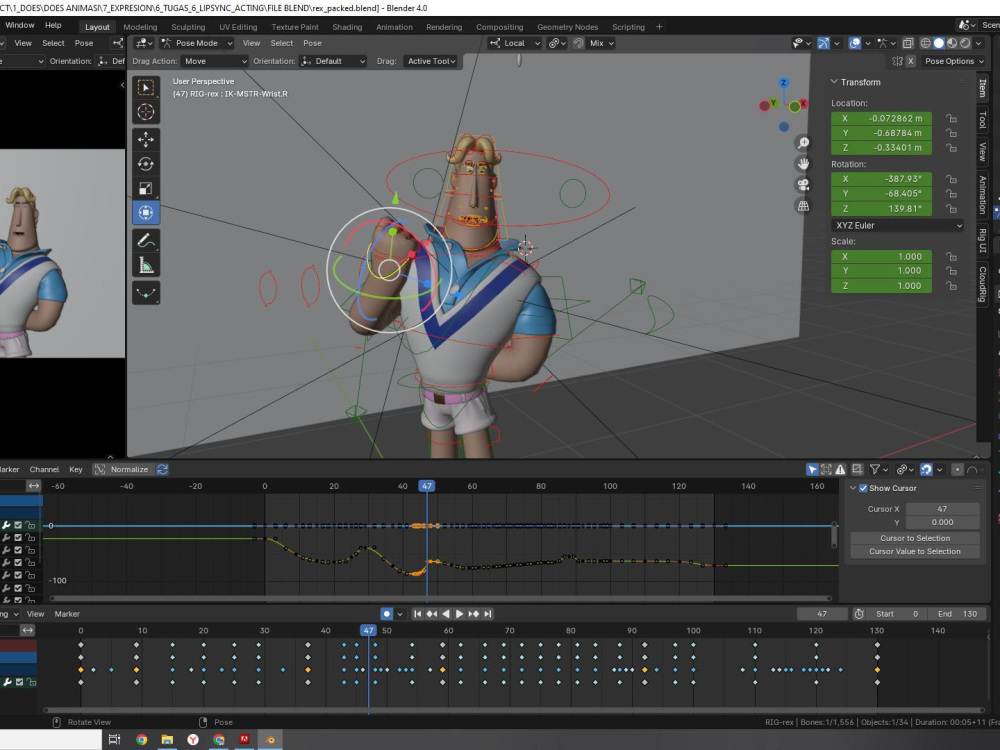This screenshot has height=750, width=1000.
Task: Toggle Show Cursor checkbox
Action: (x=863, y=488)
